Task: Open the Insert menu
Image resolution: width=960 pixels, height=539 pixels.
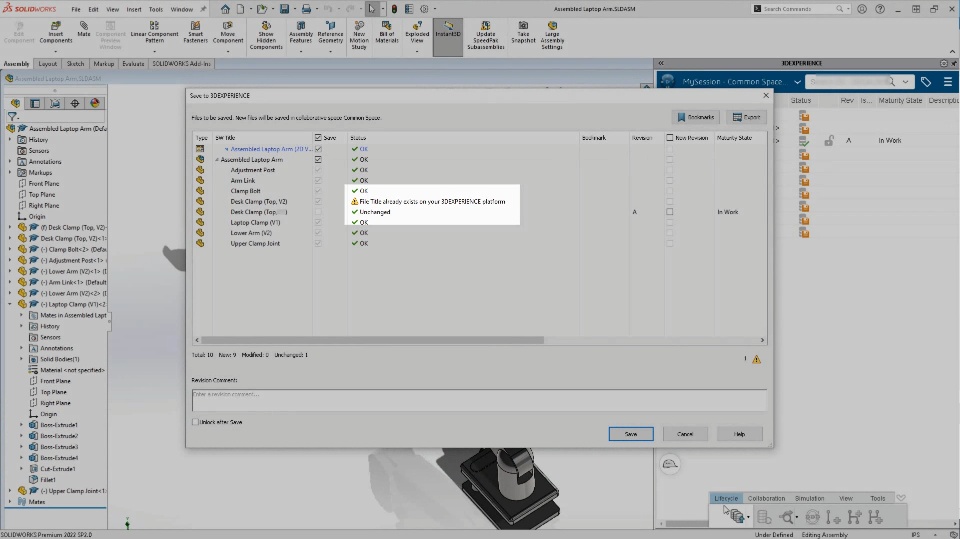Action: pyautogui.click(x=133, y=9)
